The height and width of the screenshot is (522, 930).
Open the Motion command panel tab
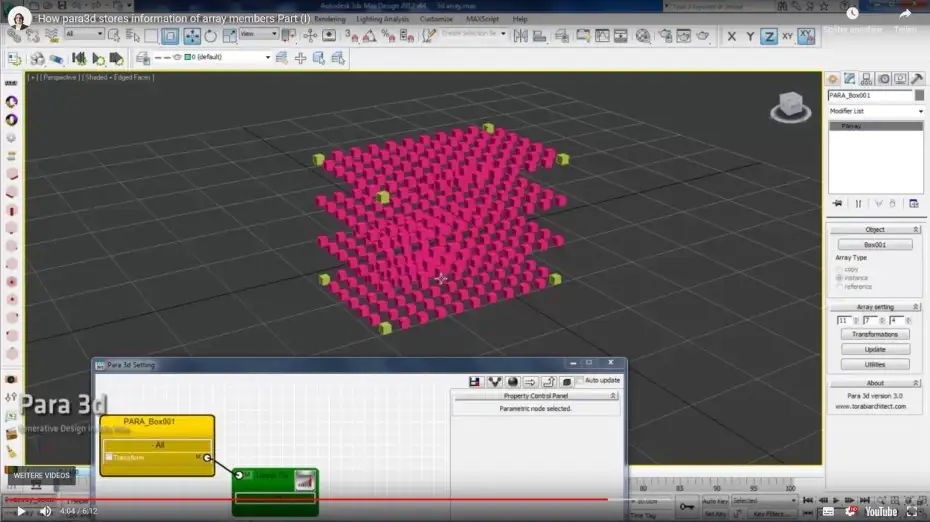click(x=884, y=79)
